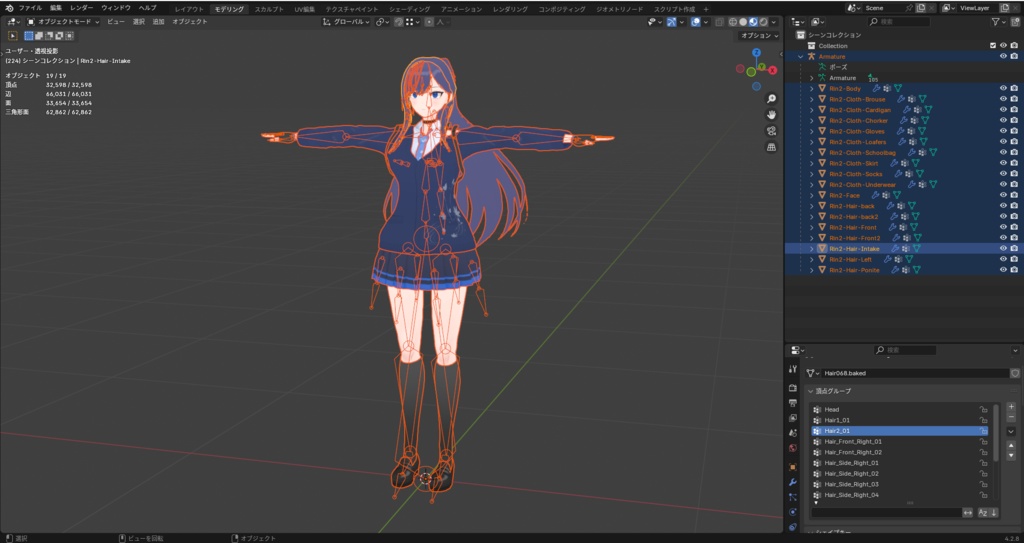Toggle camera view with the camera gizmo
The width and height of the screenshot is (1024, 543).
tap(771, 131)
